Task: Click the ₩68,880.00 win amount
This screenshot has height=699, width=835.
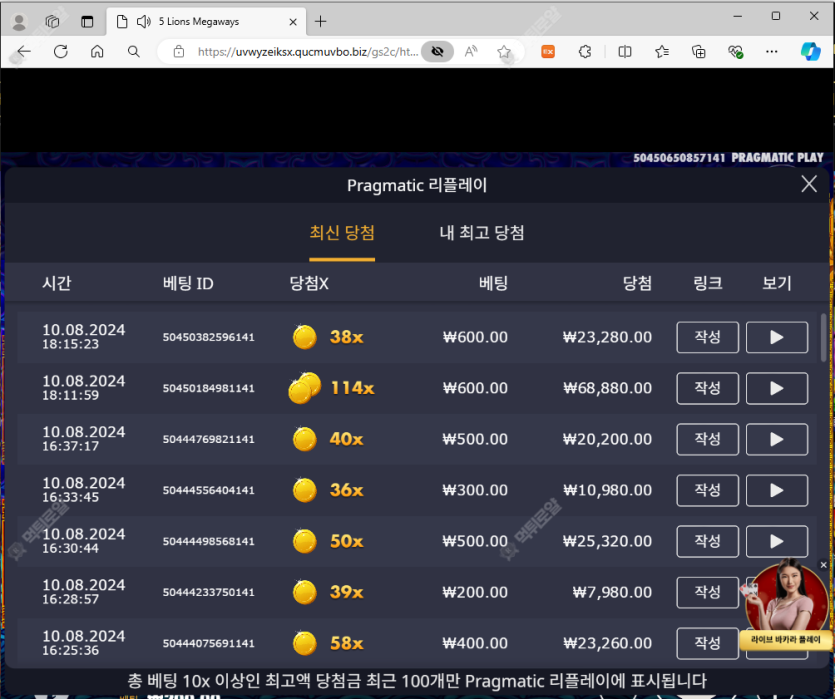Action: [608, 388]
